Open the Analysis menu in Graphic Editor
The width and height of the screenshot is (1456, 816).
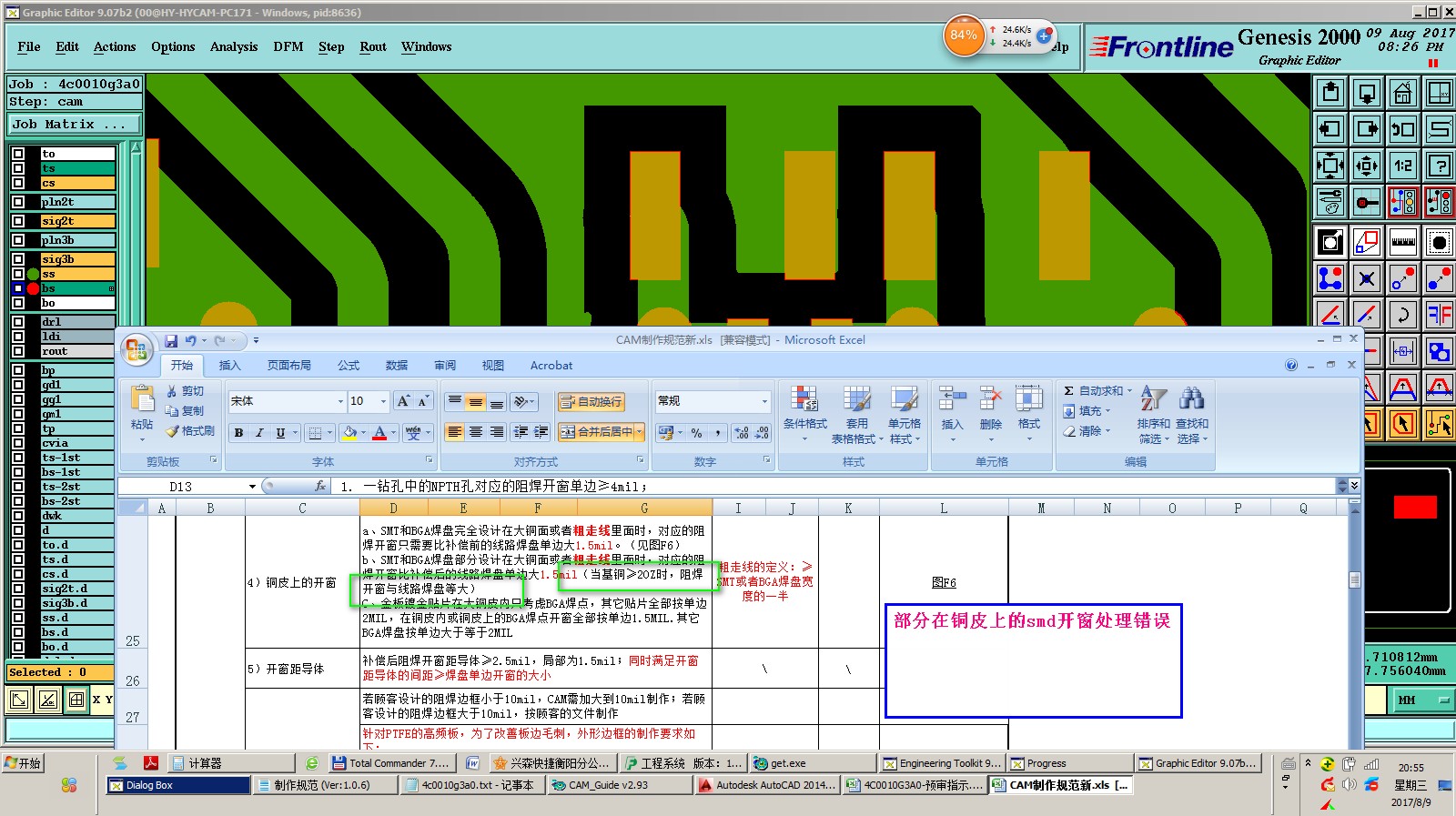pos(234,47)
